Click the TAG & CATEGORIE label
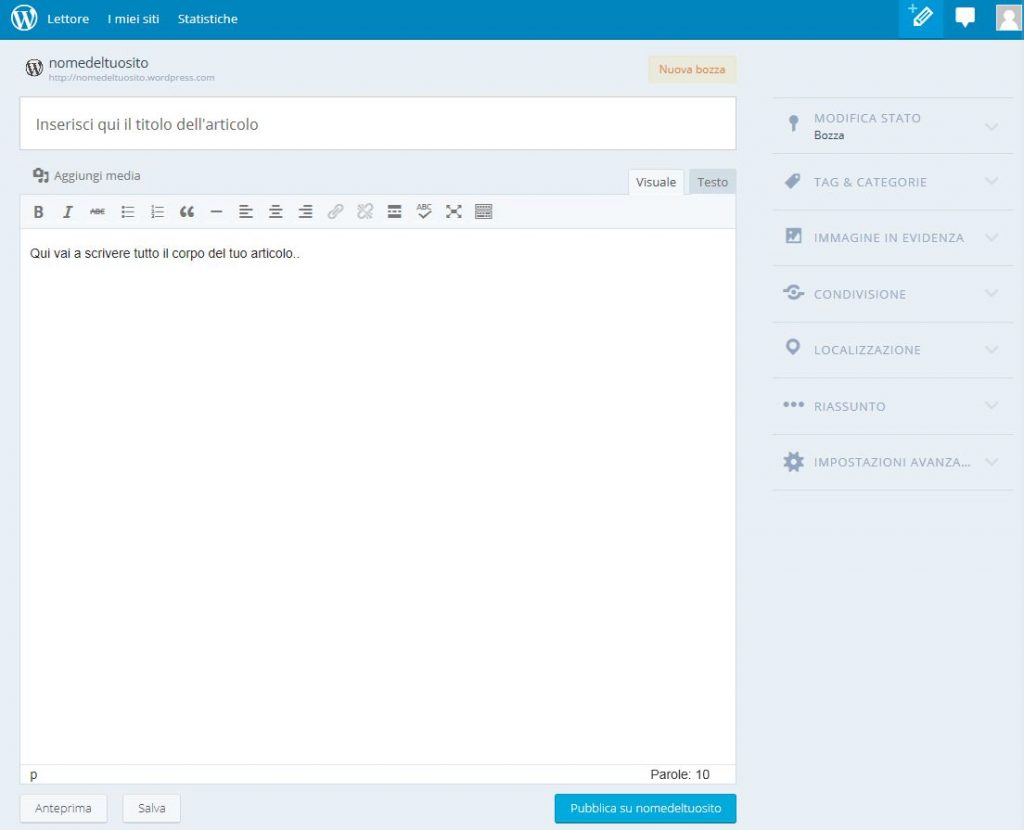The image size is (1024, 830). pos(870,182)
